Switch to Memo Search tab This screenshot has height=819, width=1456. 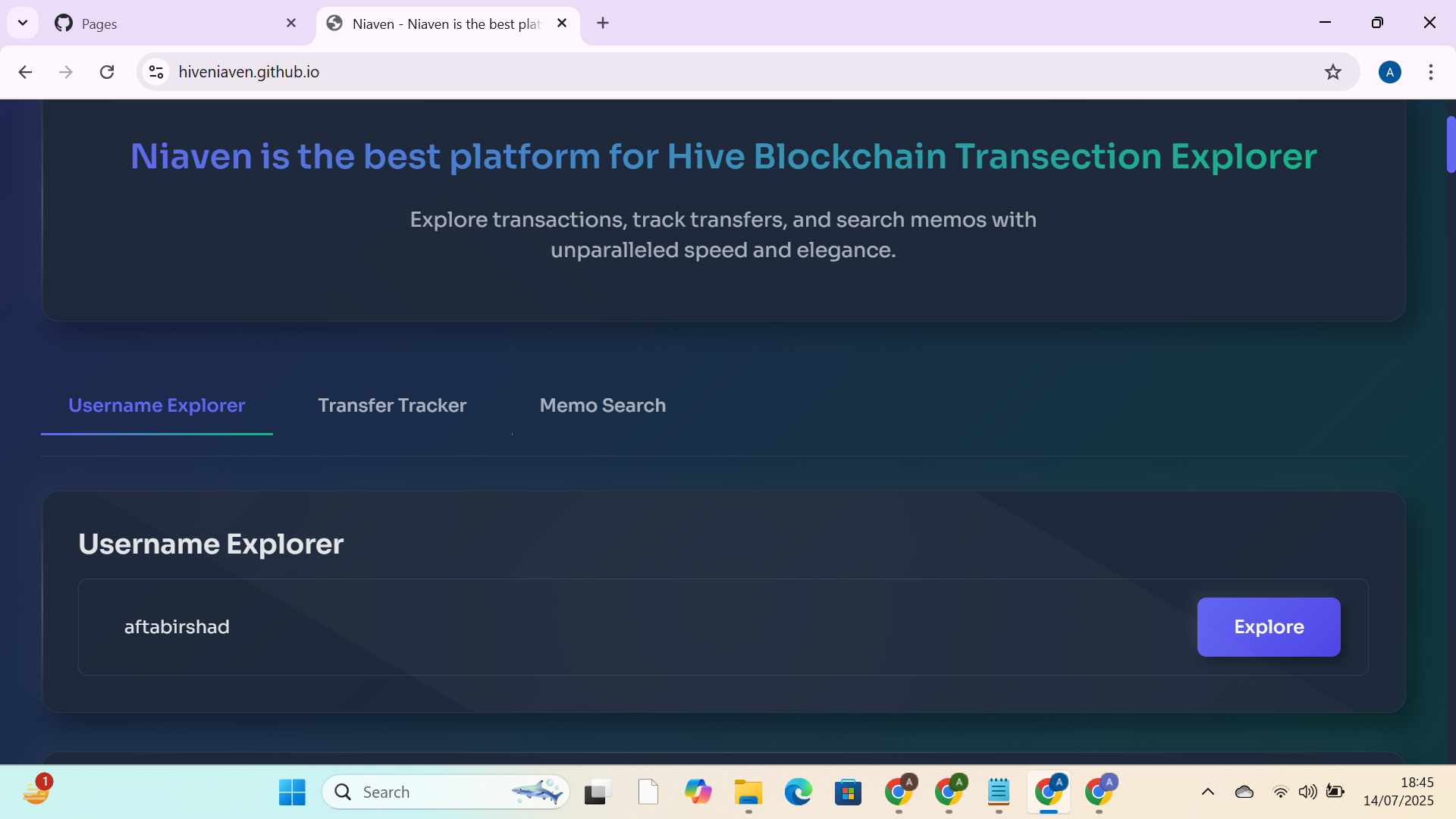[x=603, y=406]
